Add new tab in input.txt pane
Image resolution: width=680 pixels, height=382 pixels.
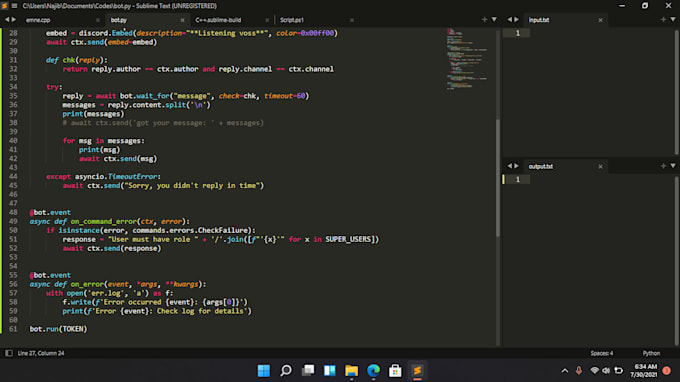click(x=663, y=20)
